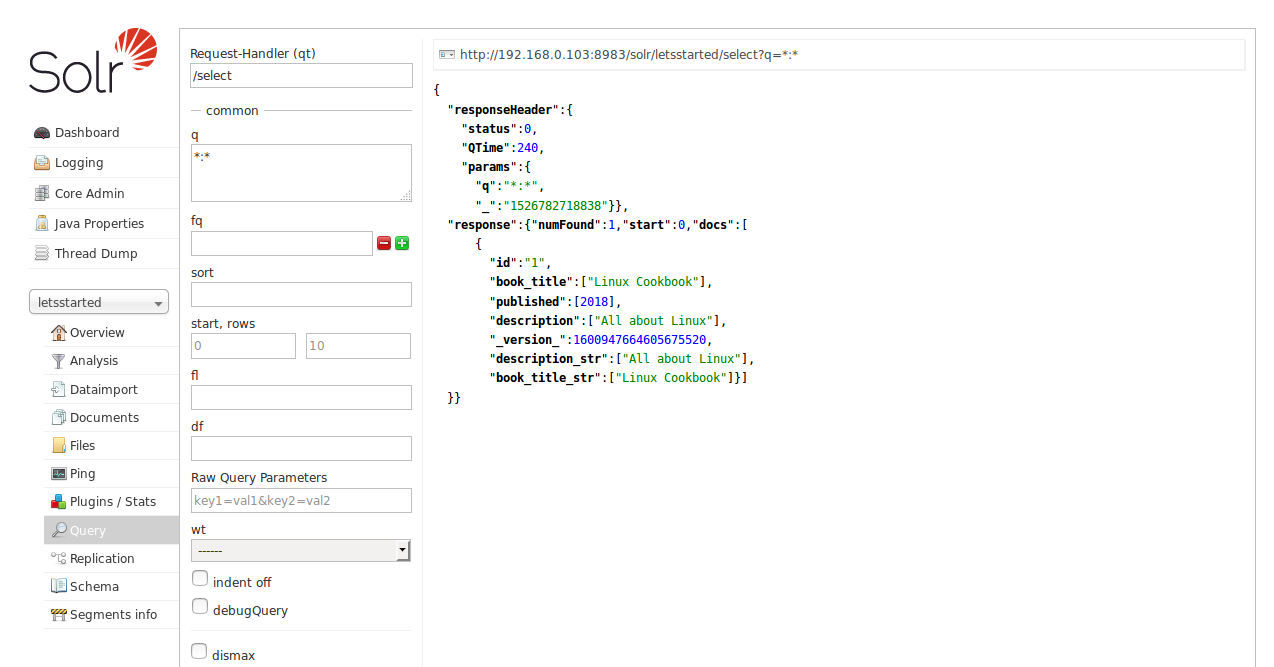Click the Thread Dump icon
The image size is (1274, 667).
(41, 254)
